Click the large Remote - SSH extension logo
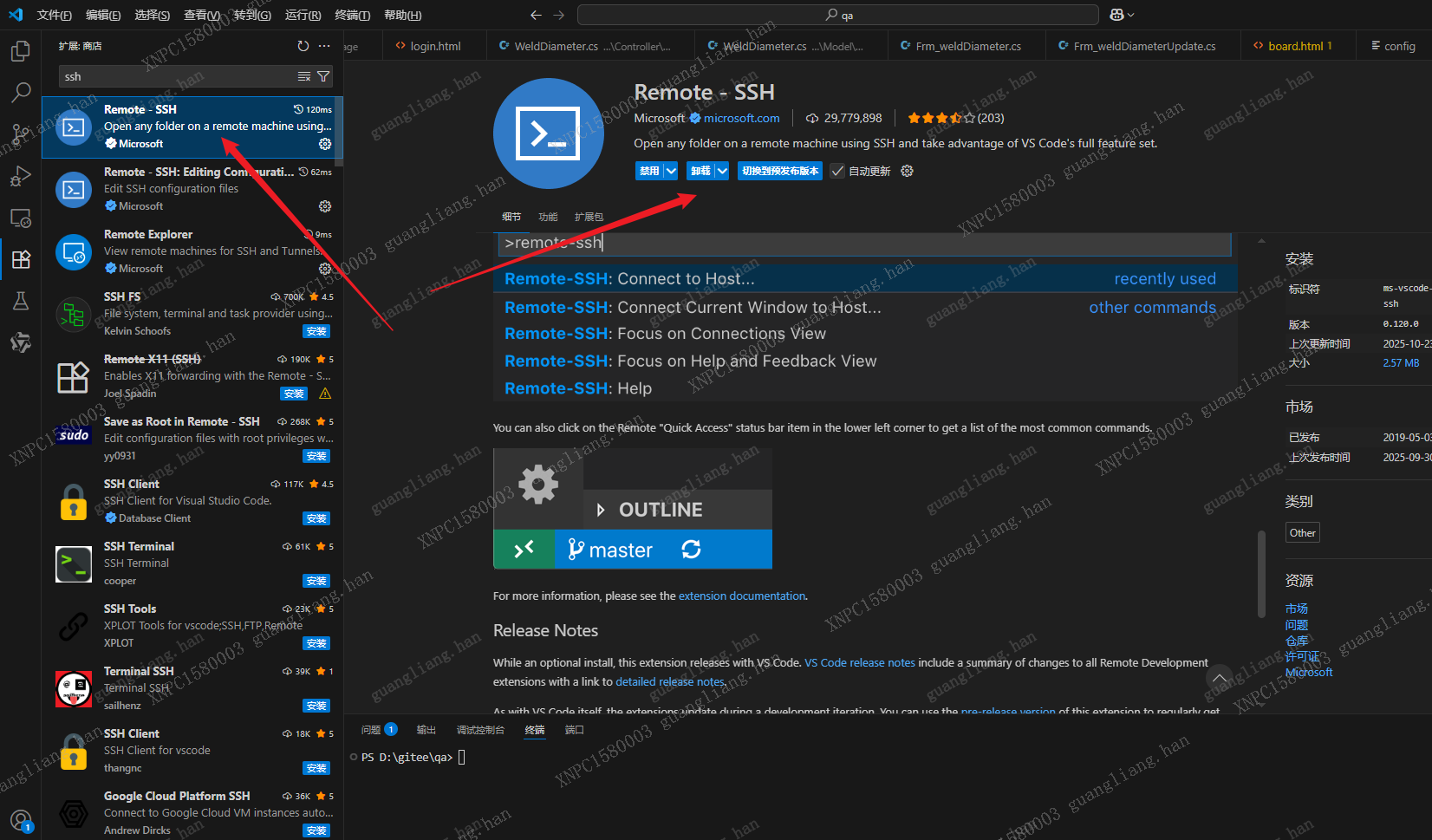This screenshot has height=840, width=1432. tap(549, 133)
